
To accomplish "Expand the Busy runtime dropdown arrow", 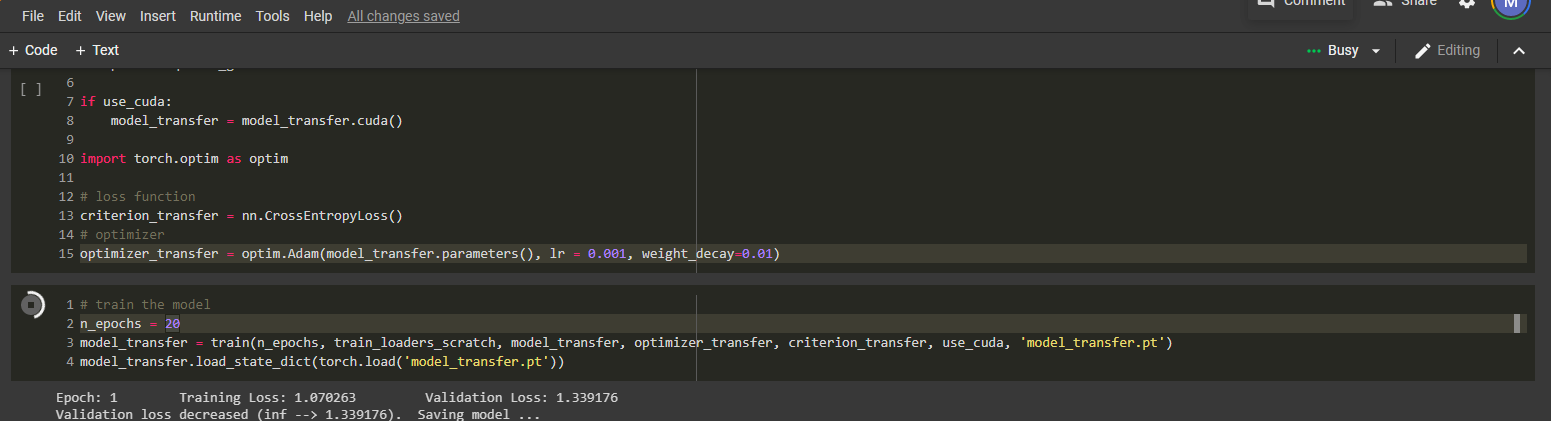I will point(1376,51).
